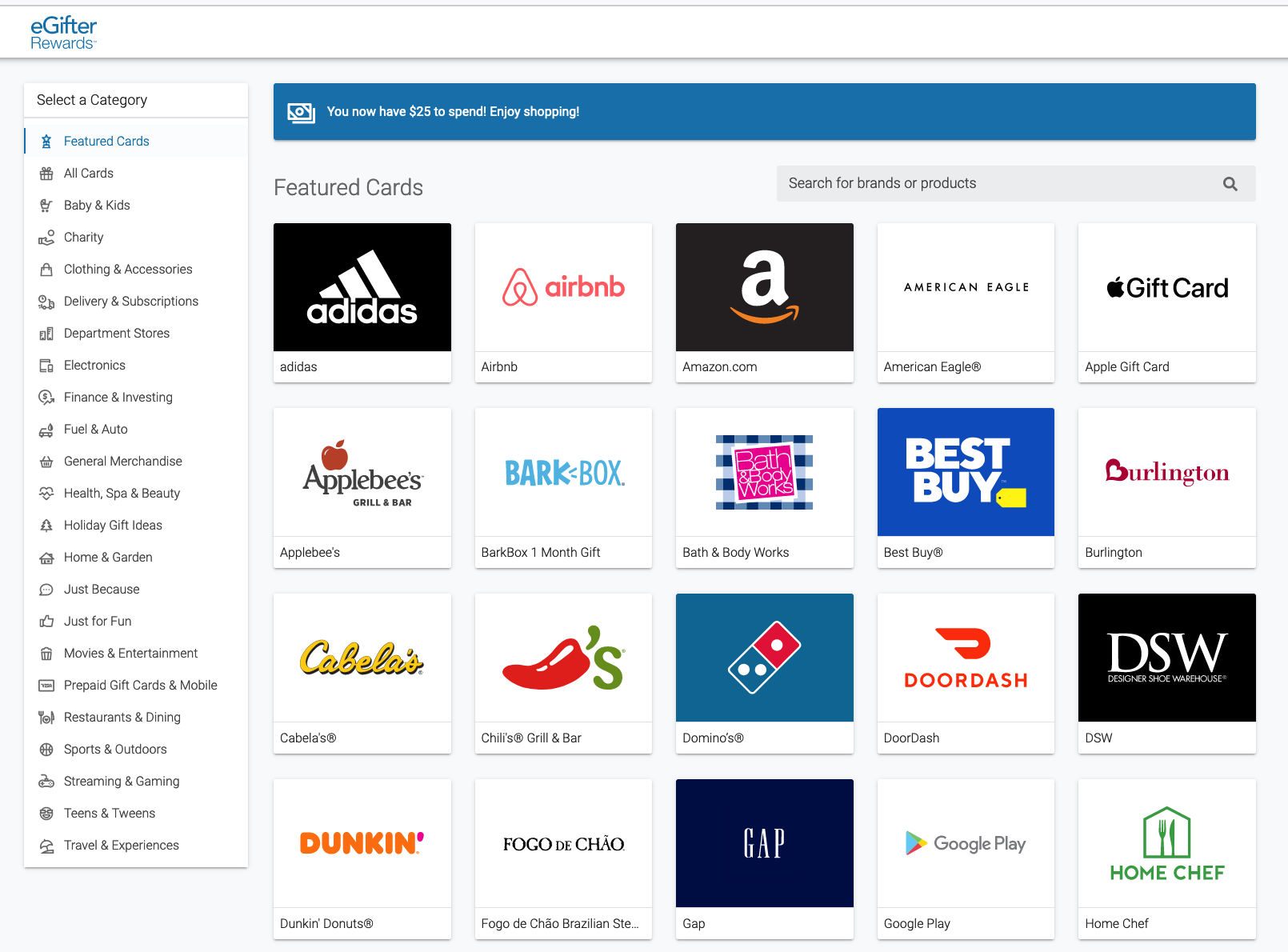
Task: Go to Prepaid Gift Cards & Mobile
Action: point(140,686)
